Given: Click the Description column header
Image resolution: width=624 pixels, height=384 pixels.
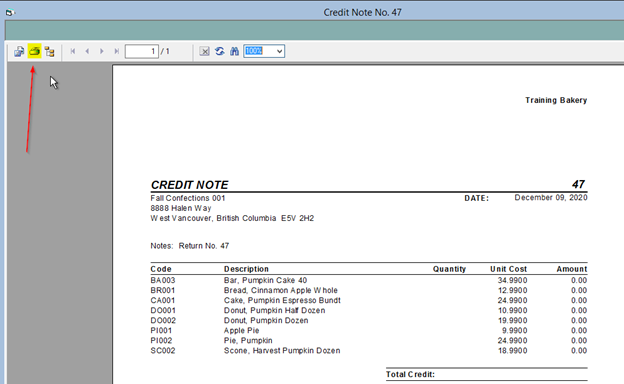Looking at the screenshot, I should point(246,269).
